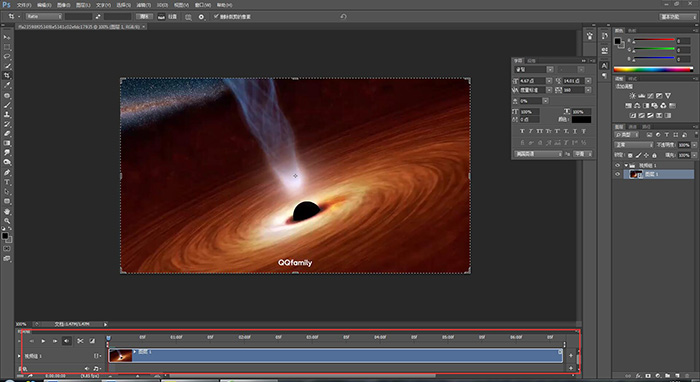Click the Brightness/Contrast adjustment icon

click(632, 96)
